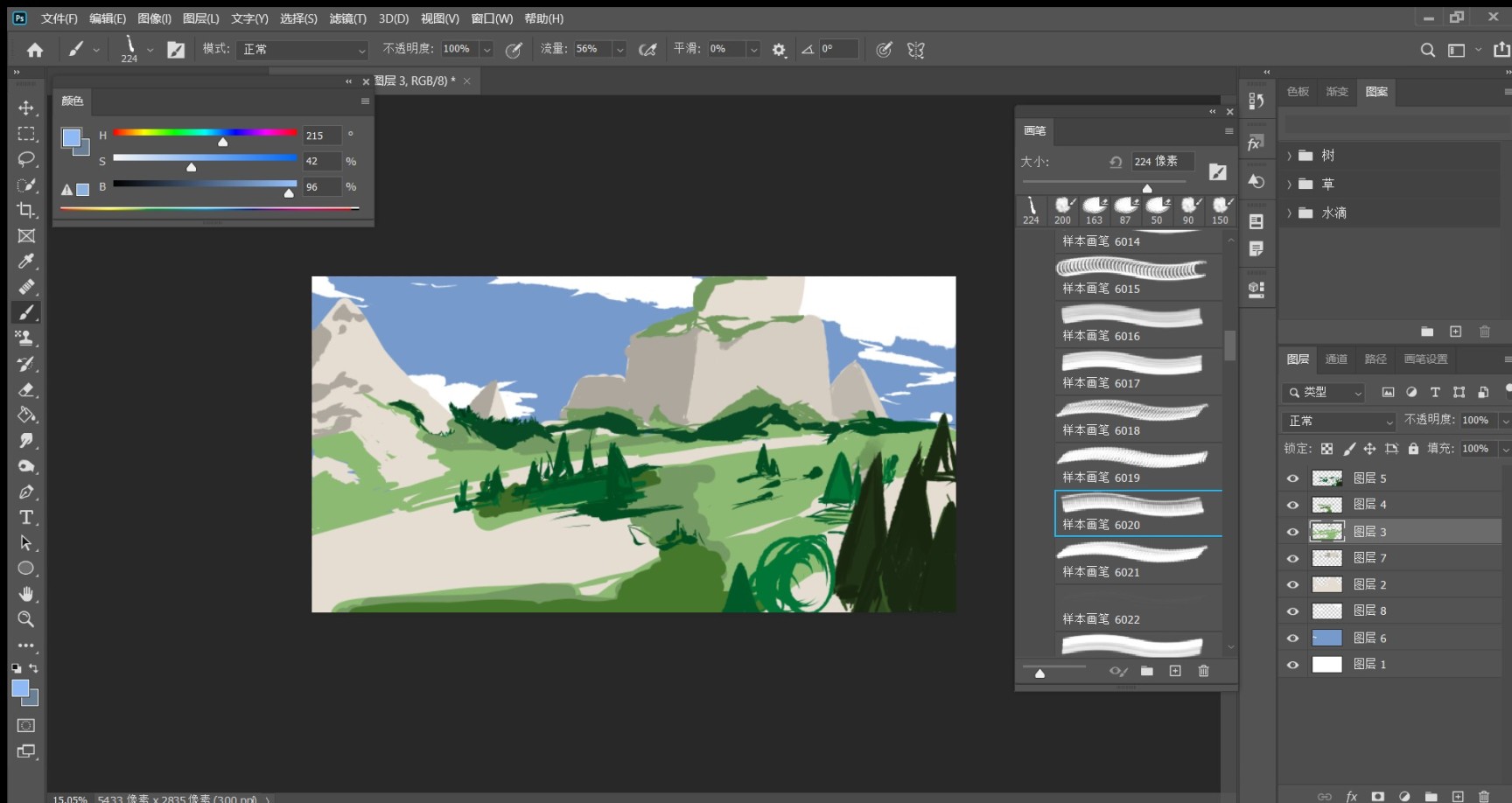Screen dimensions: 1512x803
Task: Toggle visibility of 图层 7
Action: (1292, 558)
